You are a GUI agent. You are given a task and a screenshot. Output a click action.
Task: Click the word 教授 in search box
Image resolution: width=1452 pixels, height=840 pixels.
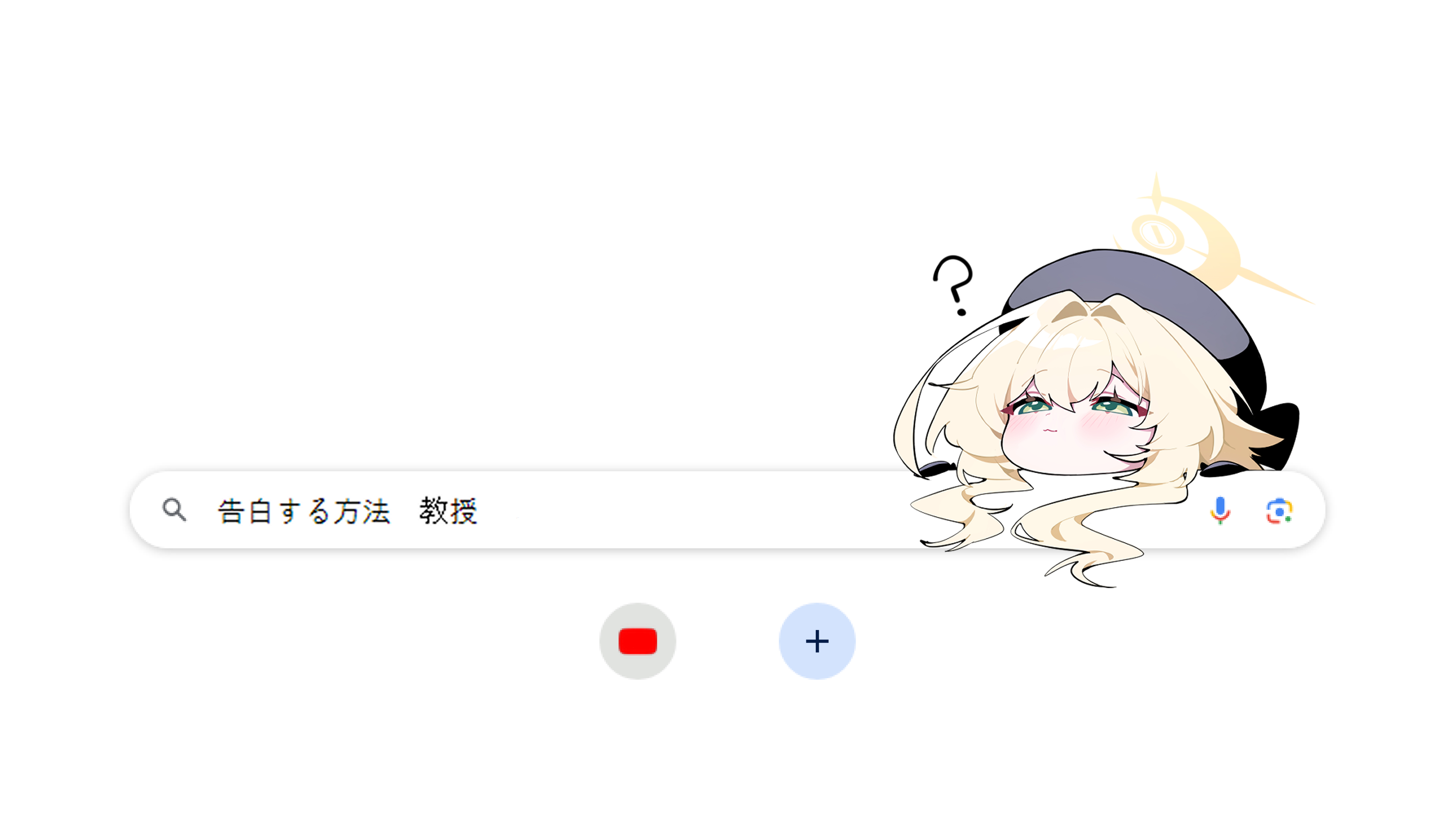[448, 510]
